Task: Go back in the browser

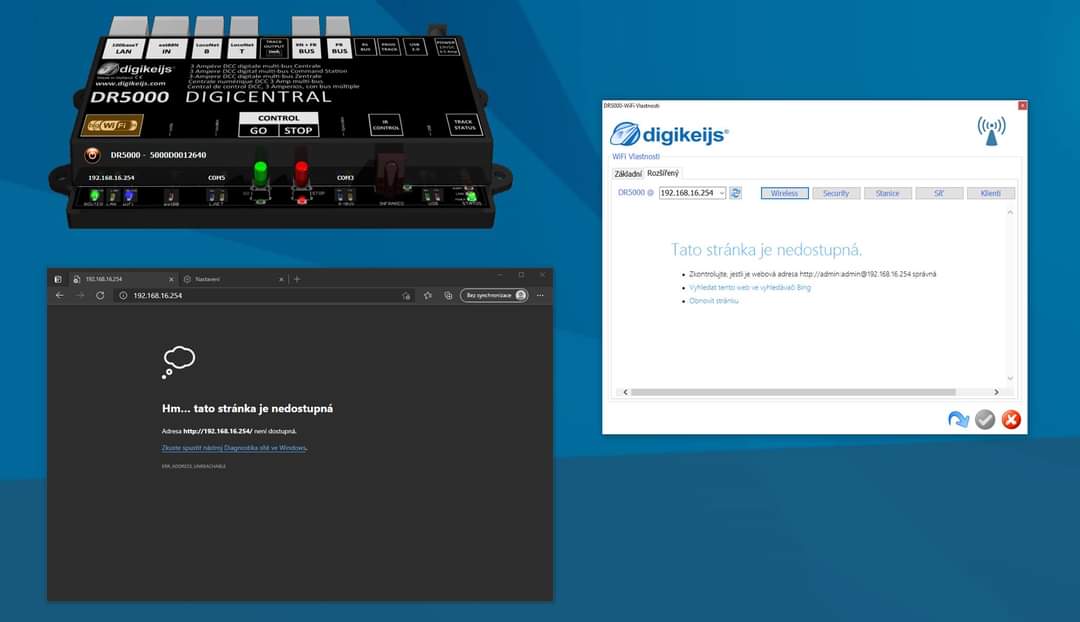Action: [60, 295]
